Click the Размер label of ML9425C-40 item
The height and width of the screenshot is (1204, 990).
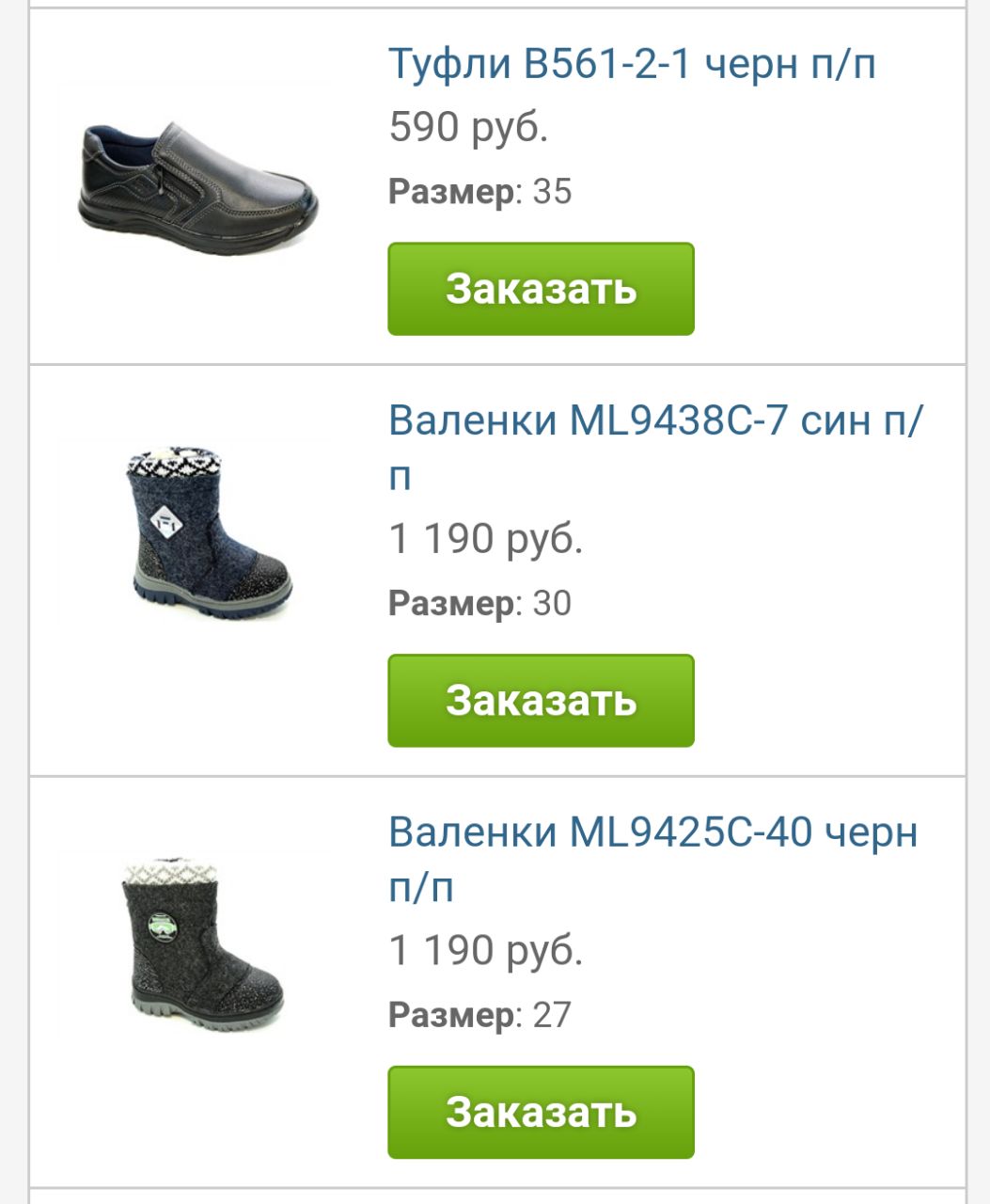tap(453, 1016)
